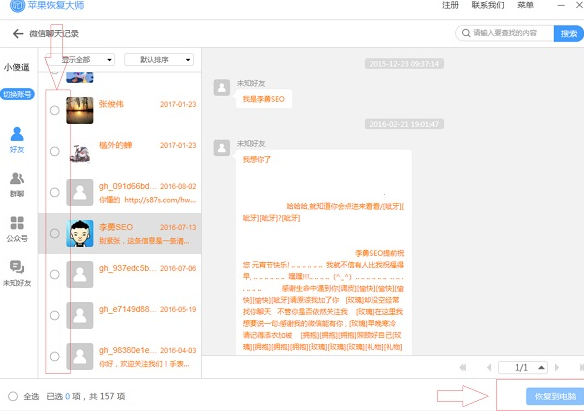
Task: Open the 槛外的蝉 conversation name
Action: coord(115,145)
